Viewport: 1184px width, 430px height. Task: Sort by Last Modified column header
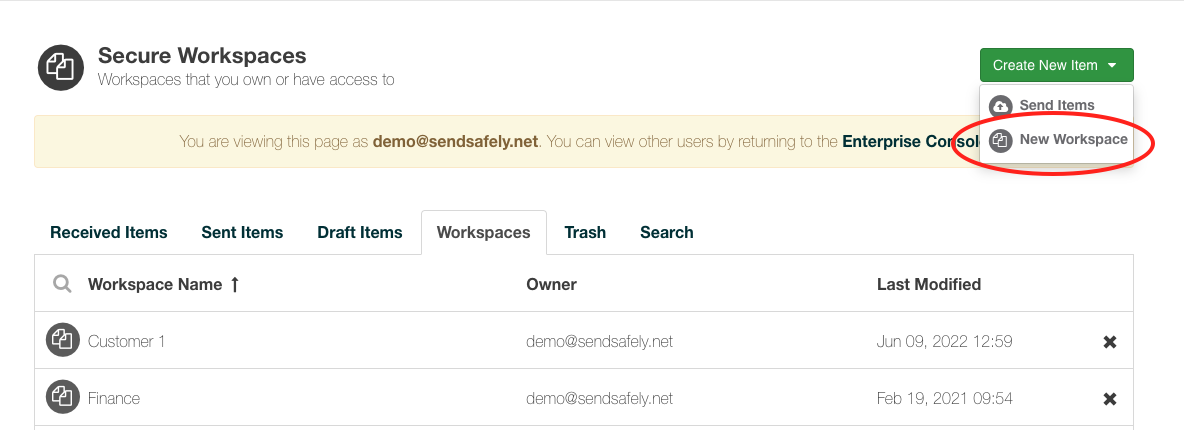929,284
